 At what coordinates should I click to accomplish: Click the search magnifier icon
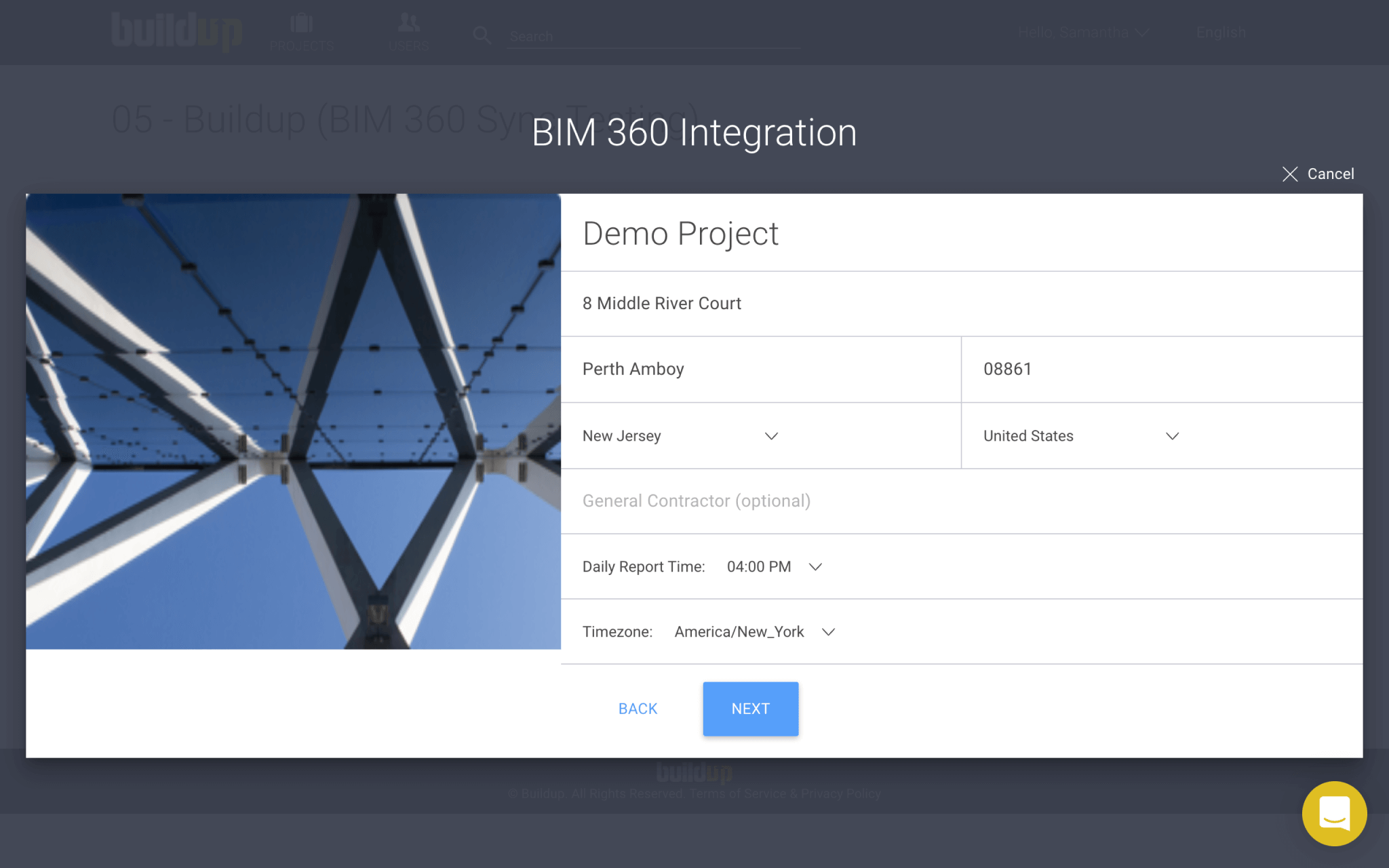[482, 35]
